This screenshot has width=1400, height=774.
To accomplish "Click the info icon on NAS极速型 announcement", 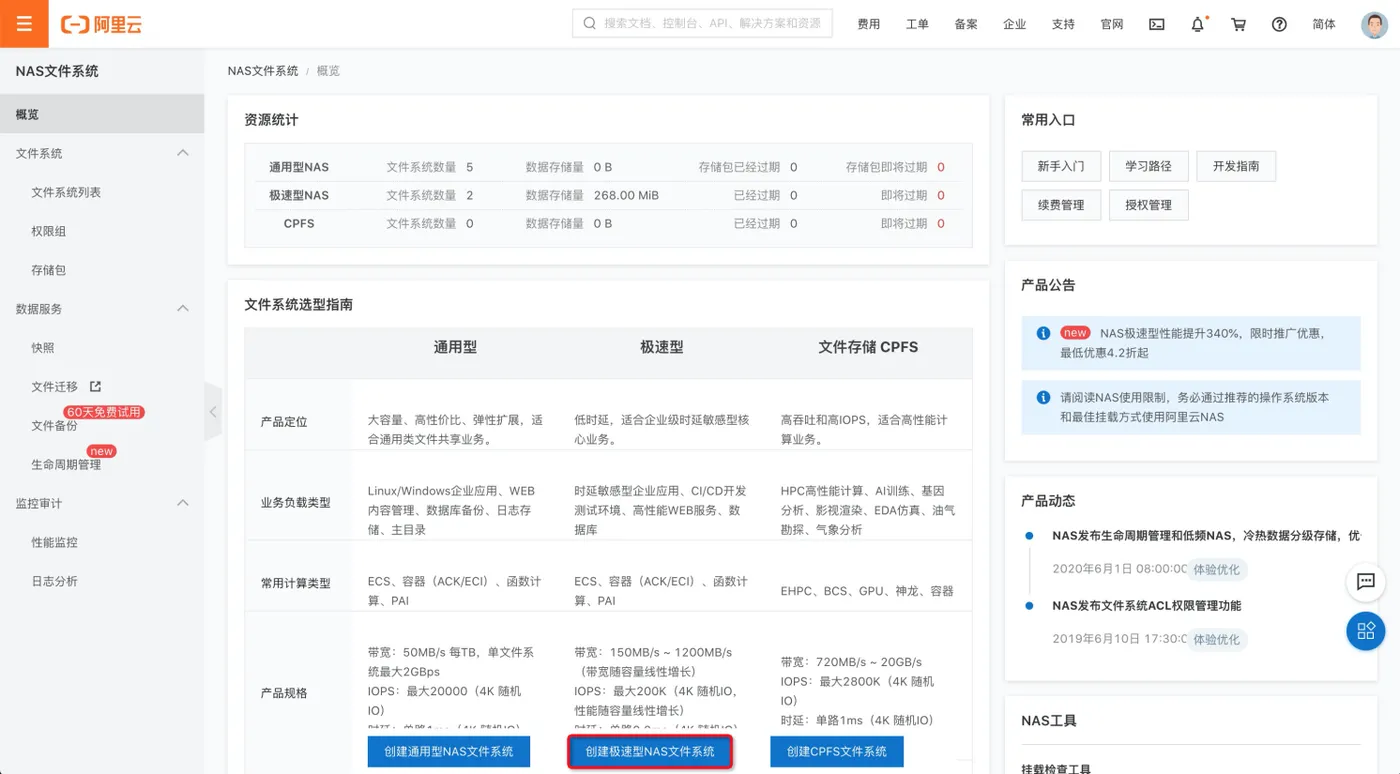I will (x=1043, y=333).
